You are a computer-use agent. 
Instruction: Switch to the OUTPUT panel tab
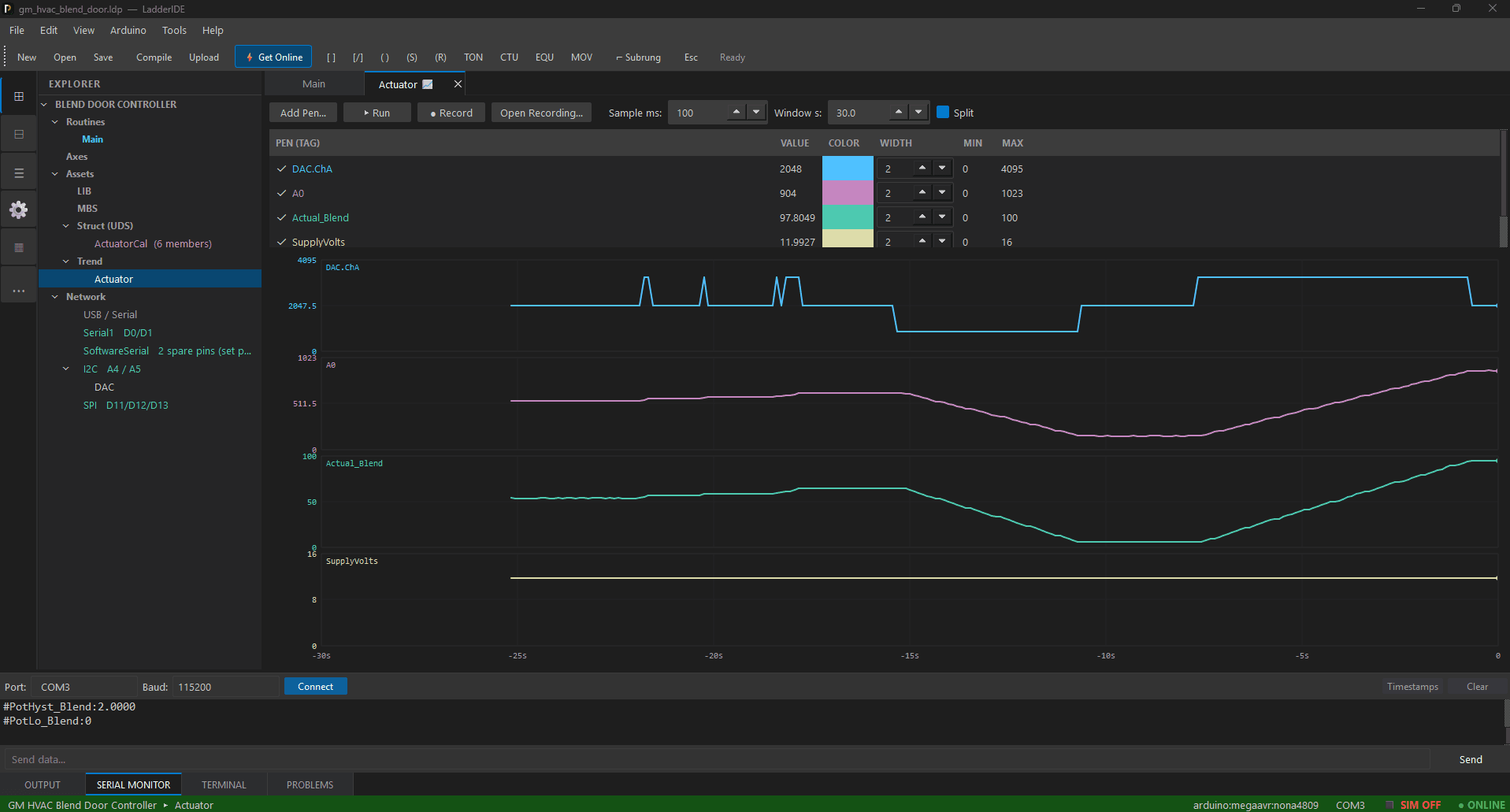[43, 784]
